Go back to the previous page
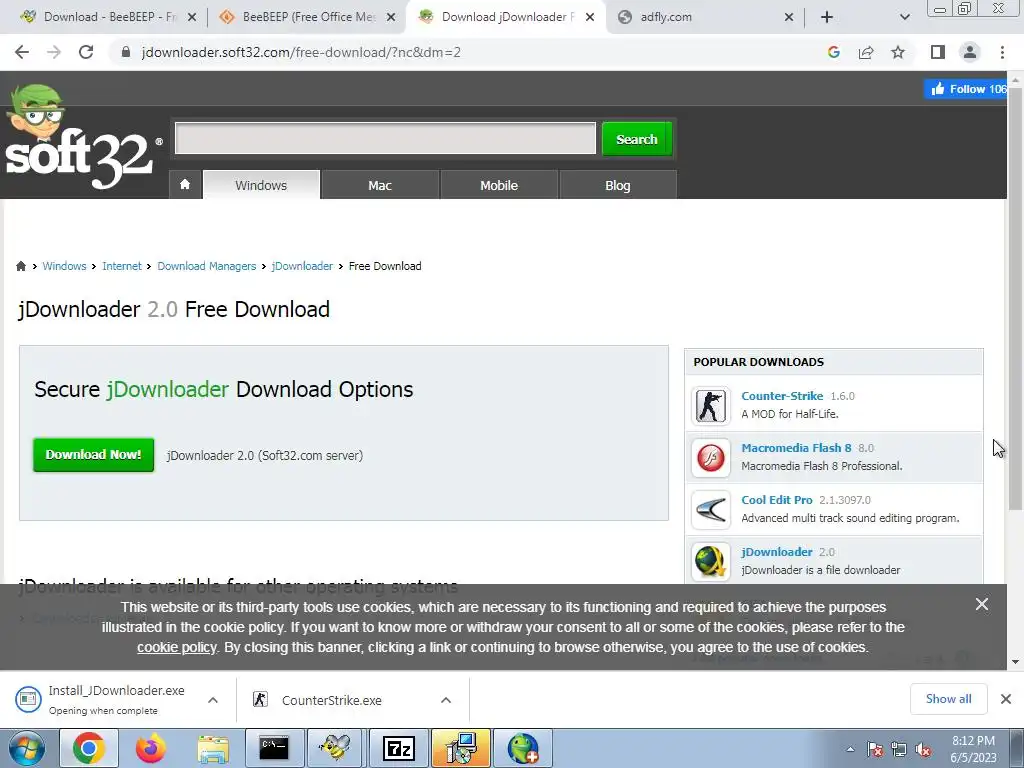 [x=22, y=52]
